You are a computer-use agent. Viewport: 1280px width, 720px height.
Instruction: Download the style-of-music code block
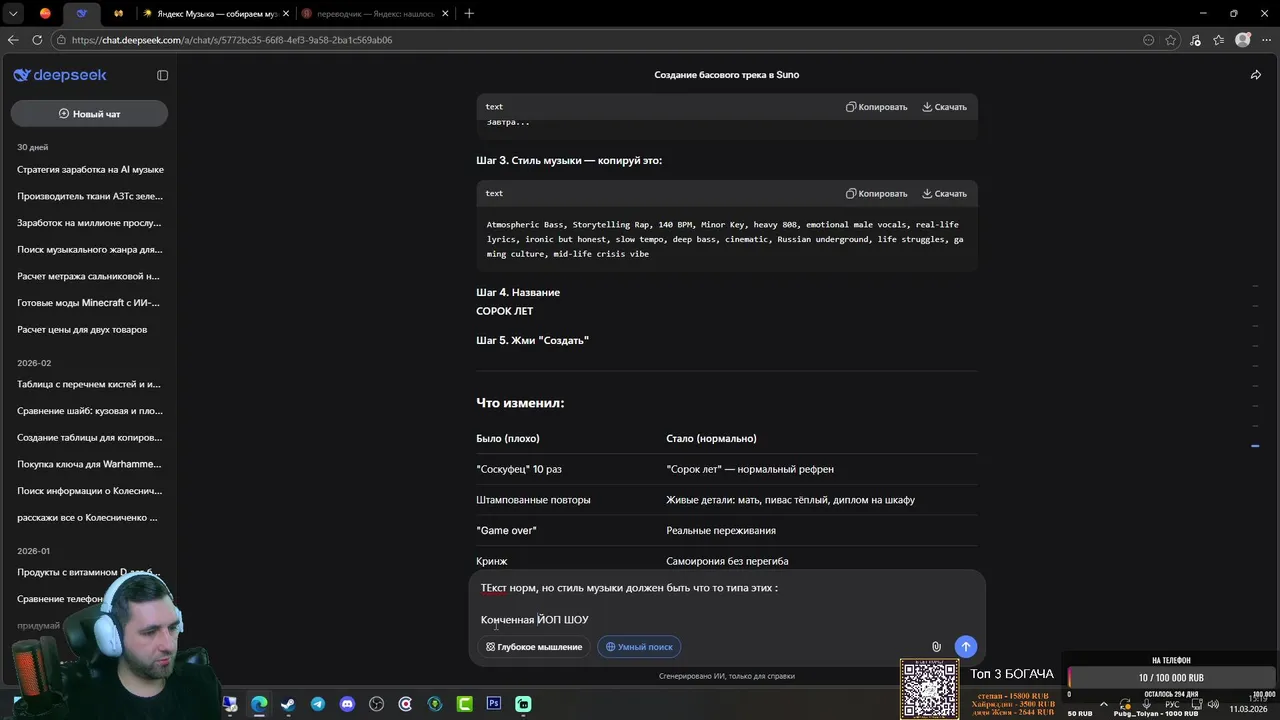pyautogui.click(x=944, y=194)
